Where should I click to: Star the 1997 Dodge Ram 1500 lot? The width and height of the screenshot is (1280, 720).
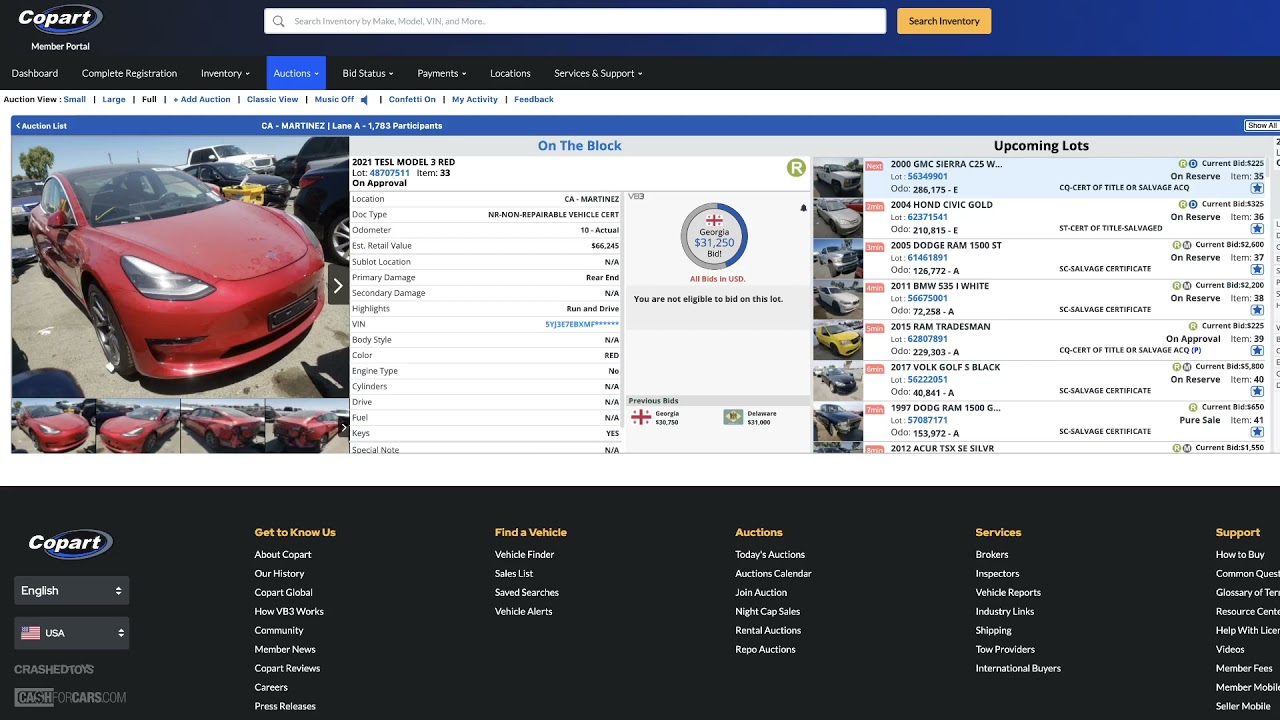[x=1257, y=432]
